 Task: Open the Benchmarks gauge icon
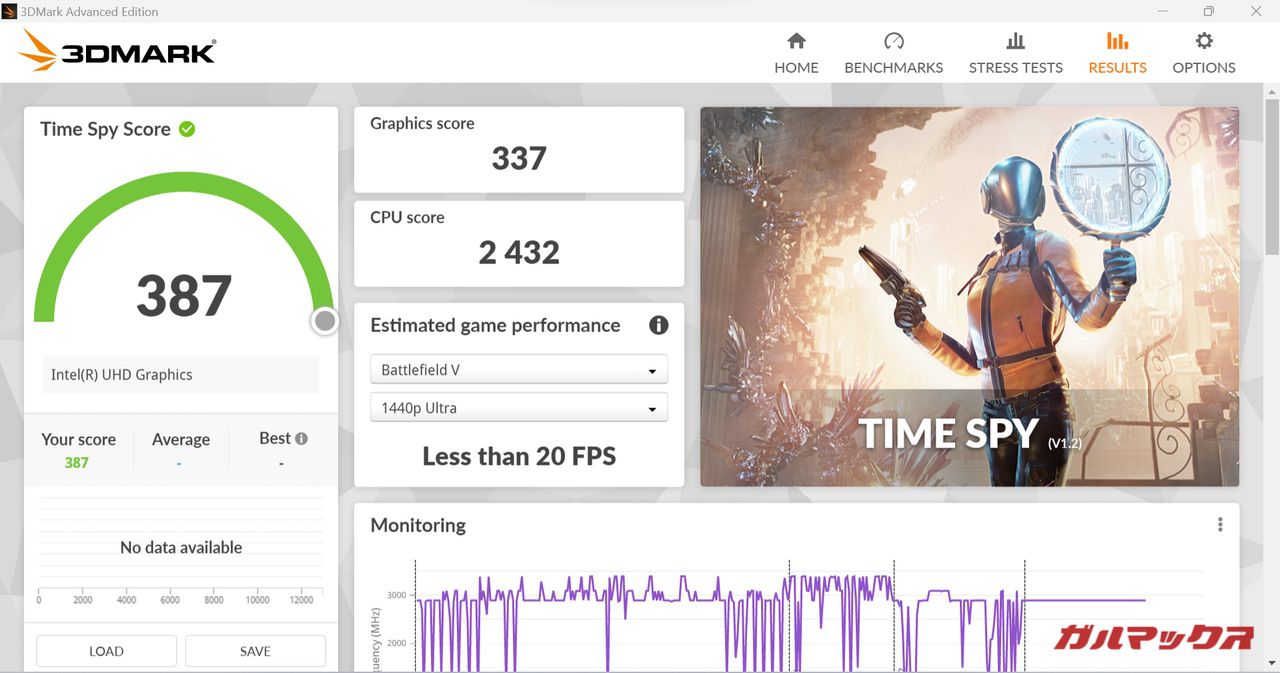(893, 41)
